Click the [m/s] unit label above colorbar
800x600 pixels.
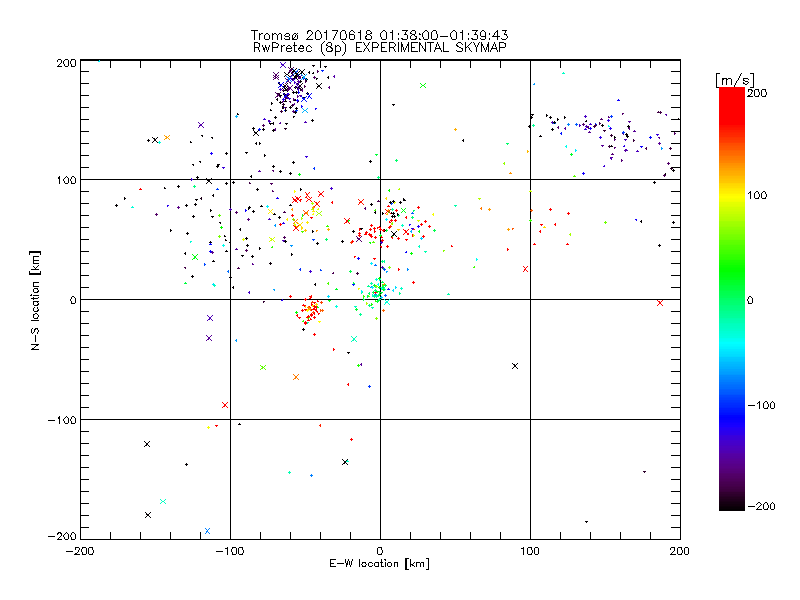click(735, 80)
